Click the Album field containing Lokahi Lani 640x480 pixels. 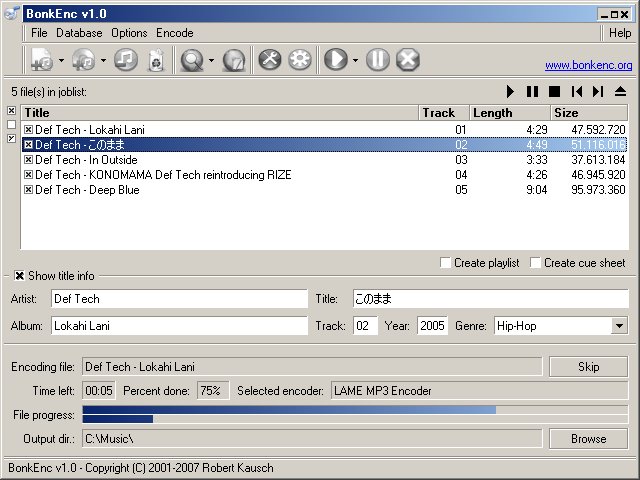(x=179, y=326)
